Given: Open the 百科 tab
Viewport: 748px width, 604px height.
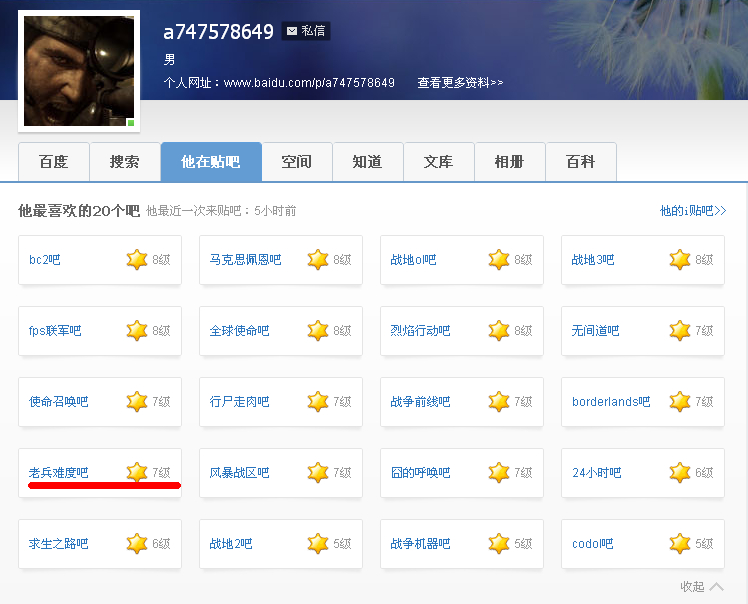Looking at the screenshot, I should tap(581, 162).
